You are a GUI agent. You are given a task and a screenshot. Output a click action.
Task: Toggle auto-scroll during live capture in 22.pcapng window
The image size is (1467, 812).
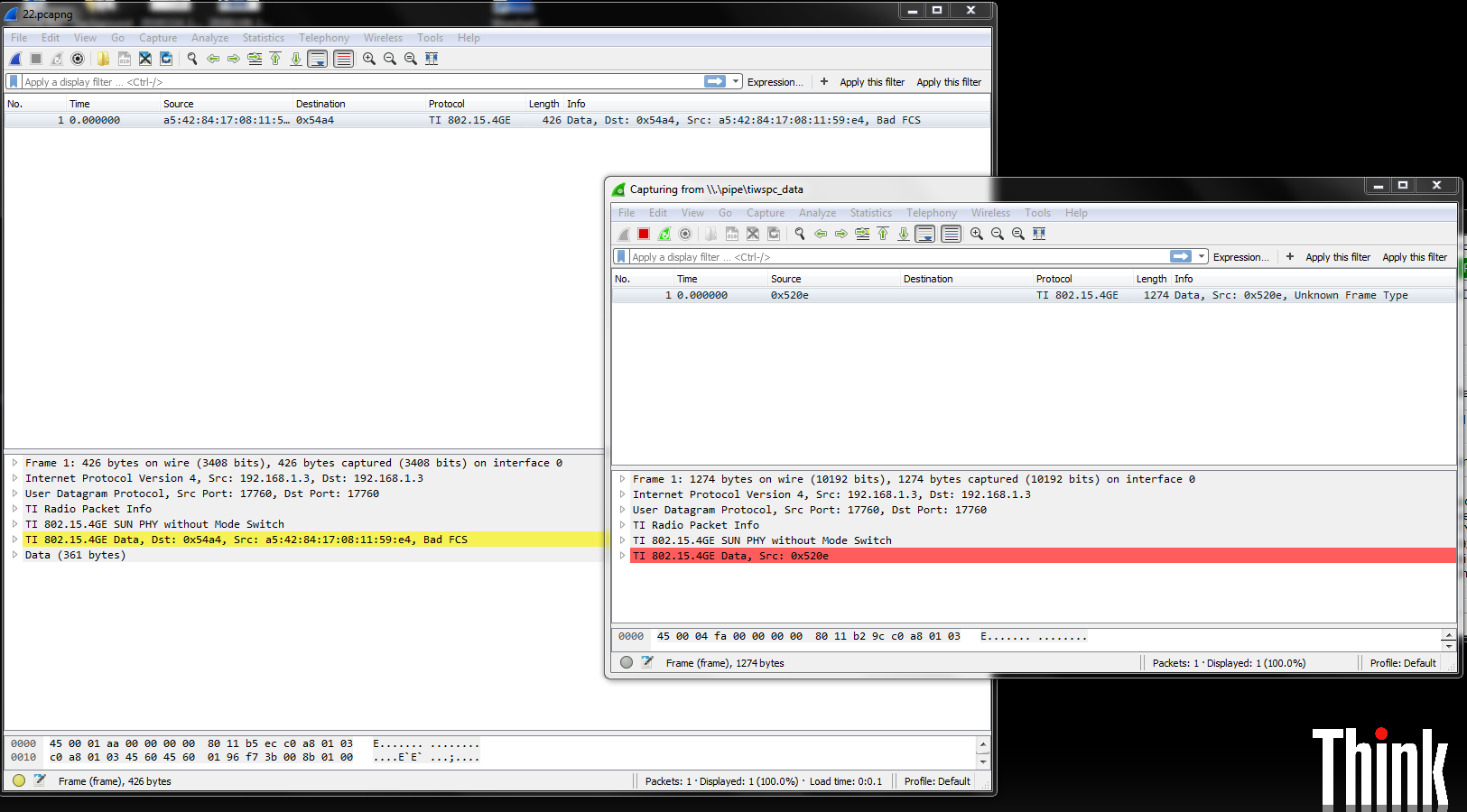tap(318, 59)
